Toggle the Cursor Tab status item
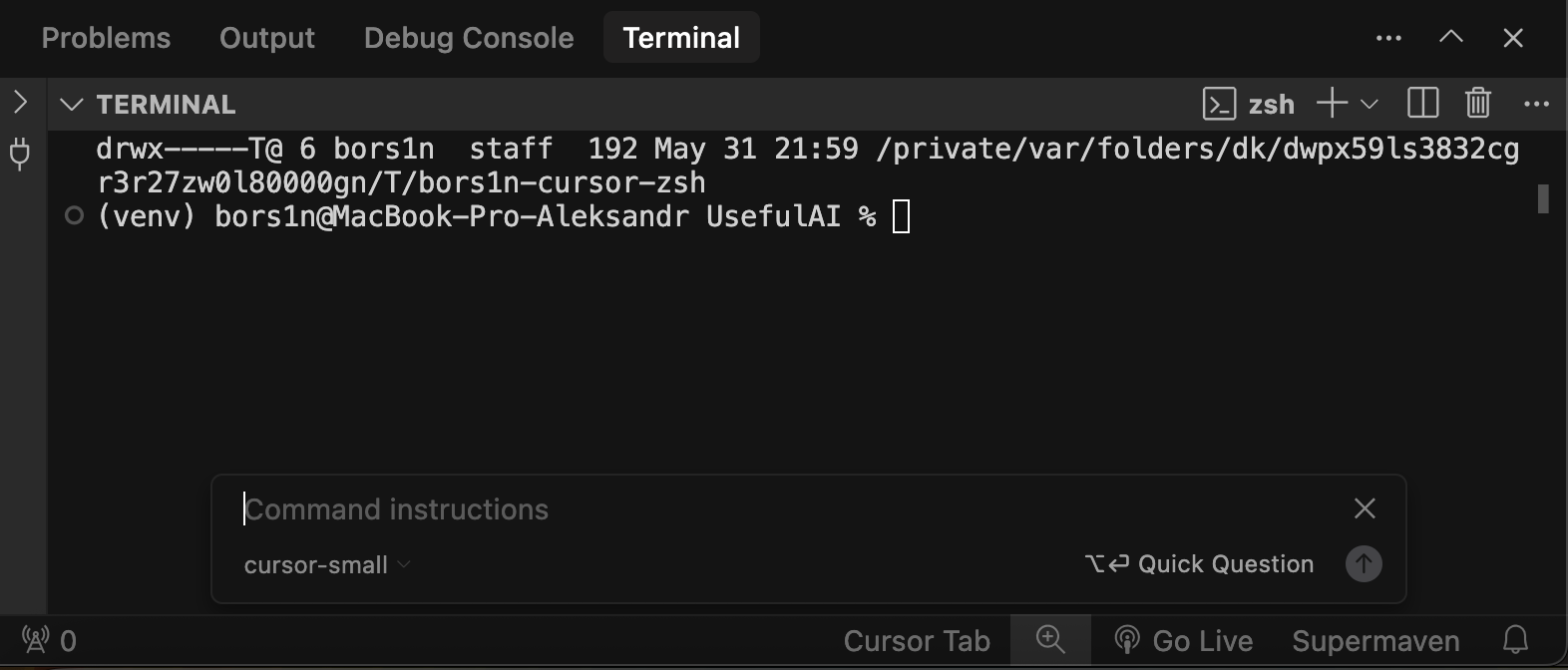 [x=917, y=640]
